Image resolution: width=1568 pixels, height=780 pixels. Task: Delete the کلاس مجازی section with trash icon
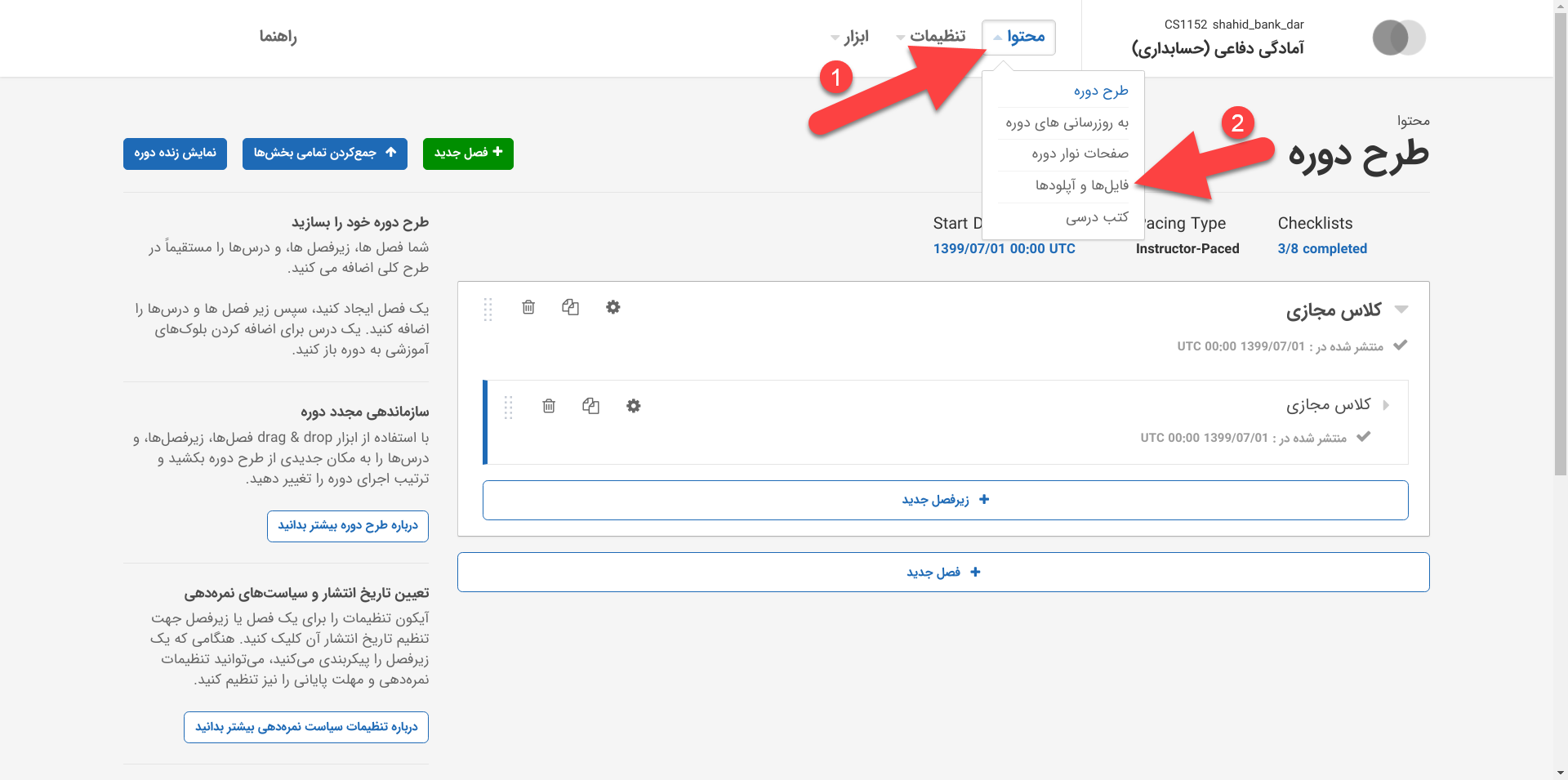(x=528, y=307)
